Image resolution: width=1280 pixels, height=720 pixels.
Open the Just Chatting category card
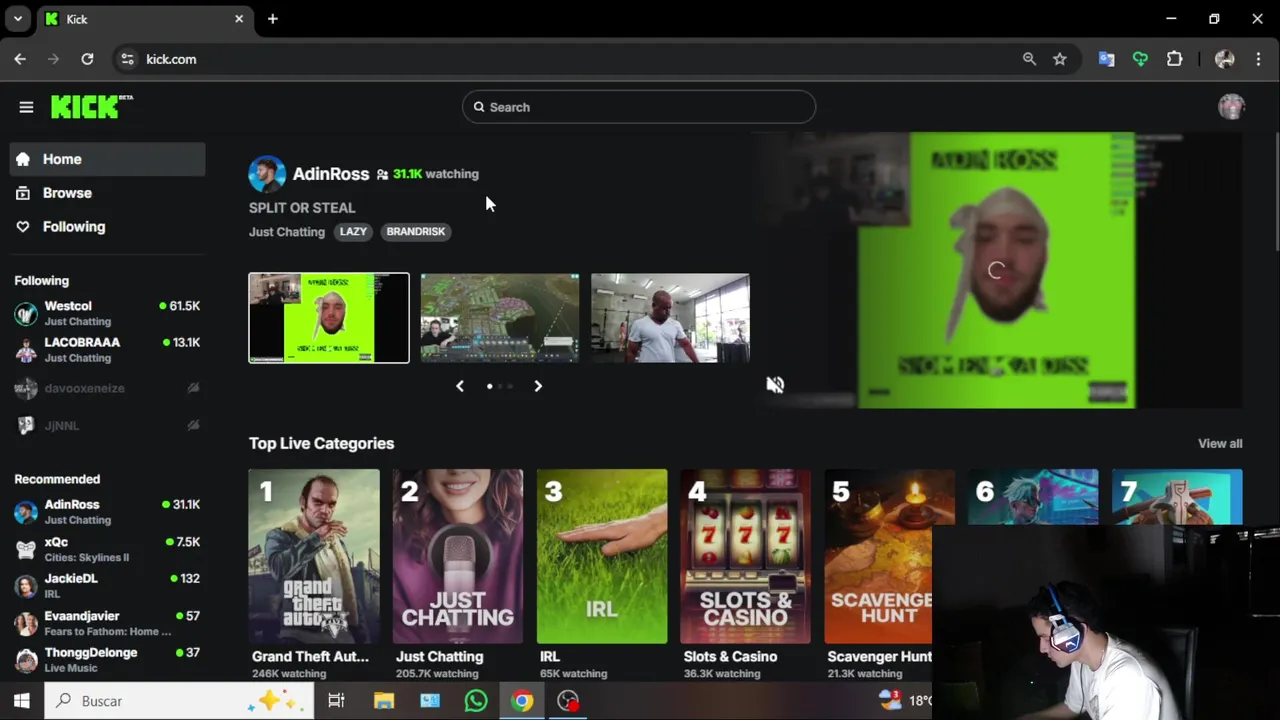(458, 556)
